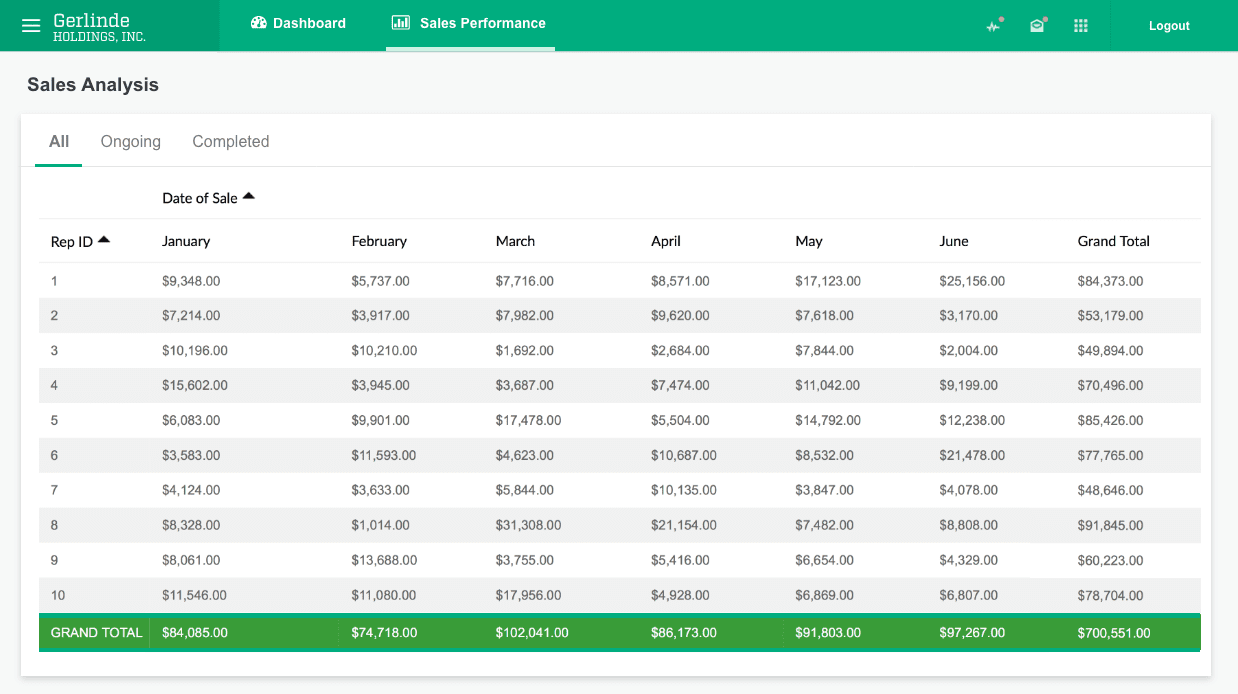Toggle sort arrow next to Date of Sale

coord(249,196)
